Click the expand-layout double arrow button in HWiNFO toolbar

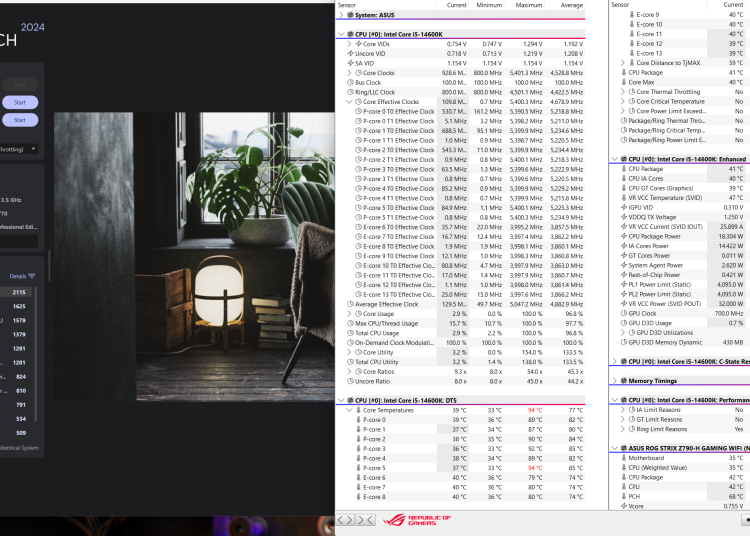(x=345, y=520)
